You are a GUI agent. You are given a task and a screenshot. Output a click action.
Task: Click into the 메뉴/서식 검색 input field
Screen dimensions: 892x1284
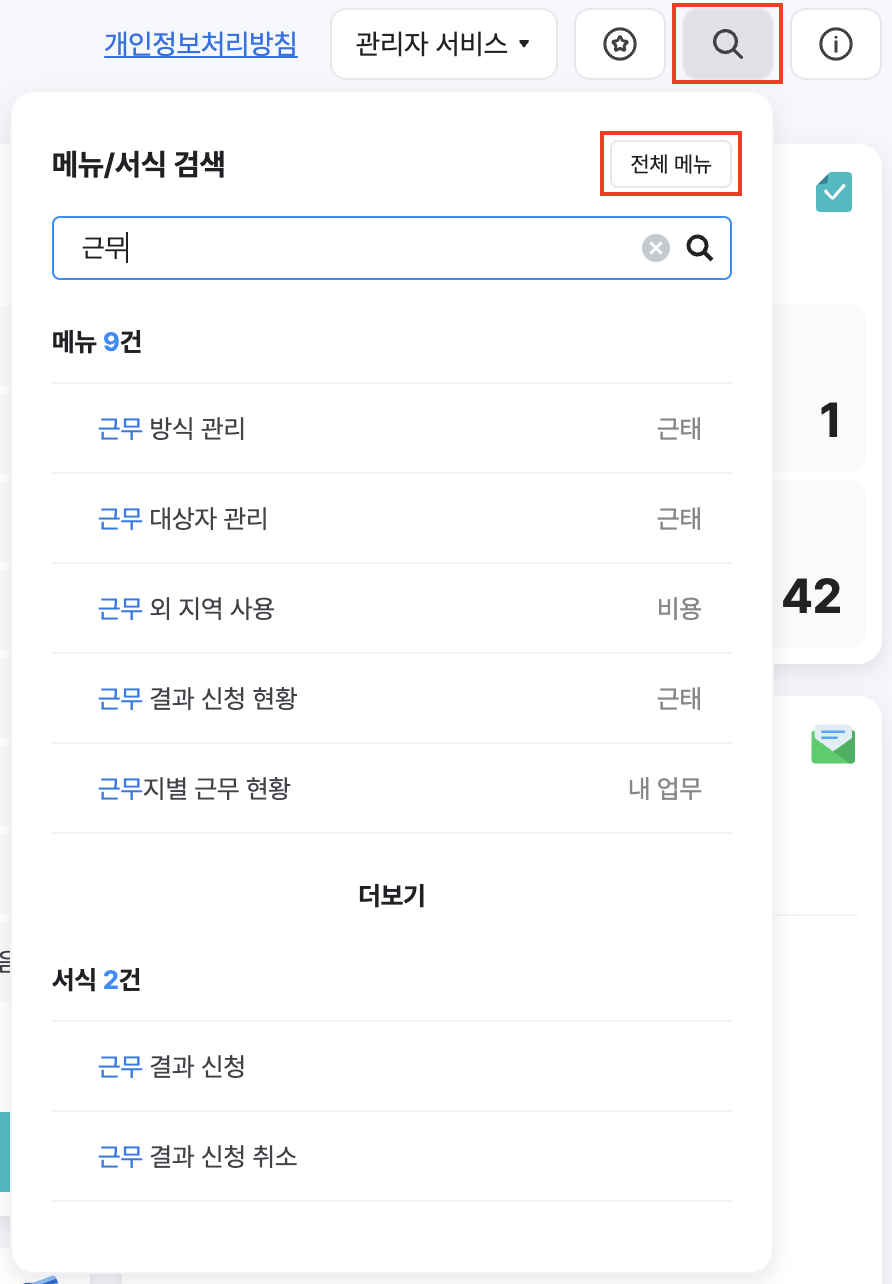pos(350,248)
